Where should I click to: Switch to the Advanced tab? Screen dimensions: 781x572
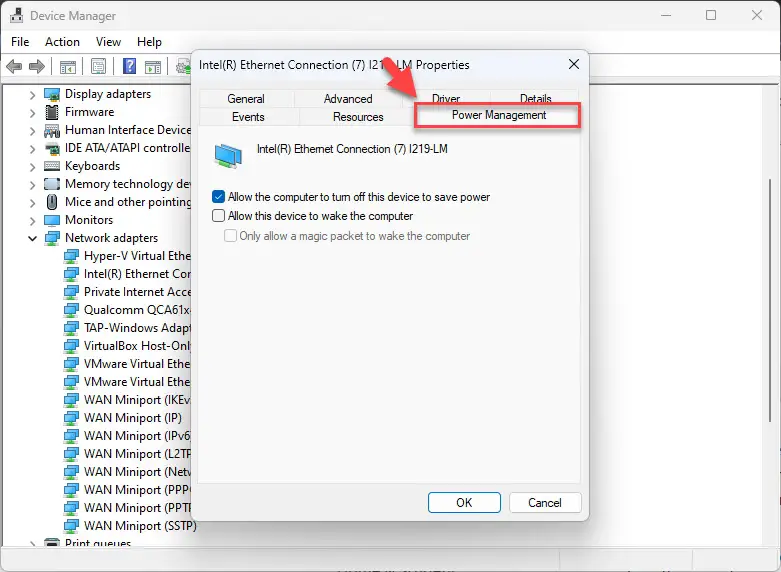pos(348,99)
